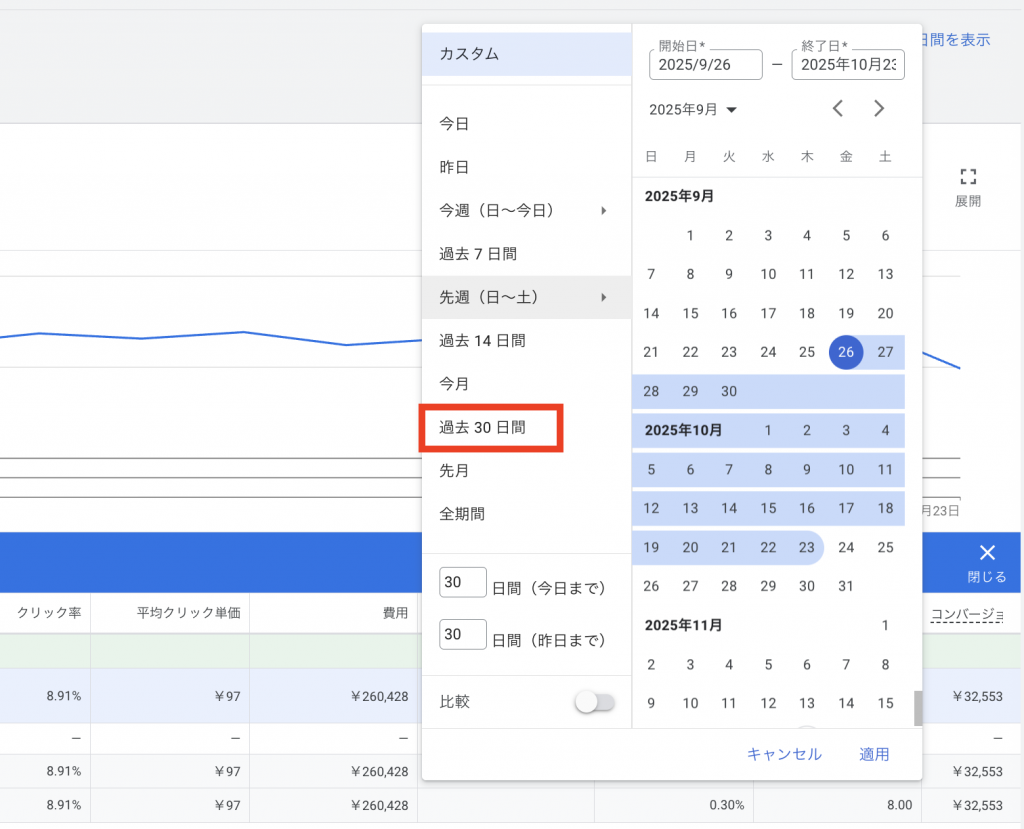Click the days field for 昨日まで
The height and width of the screenshot is (829, 1024).
(463, 636)
